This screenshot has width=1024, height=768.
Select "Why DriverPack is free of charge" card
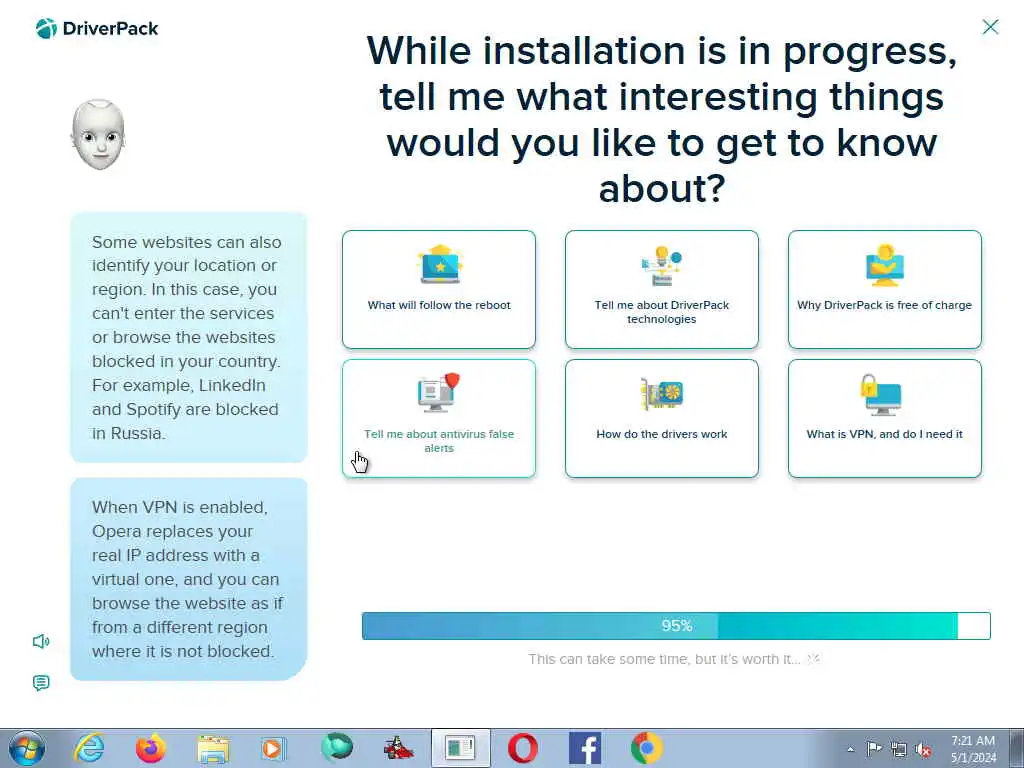(884, 289)
